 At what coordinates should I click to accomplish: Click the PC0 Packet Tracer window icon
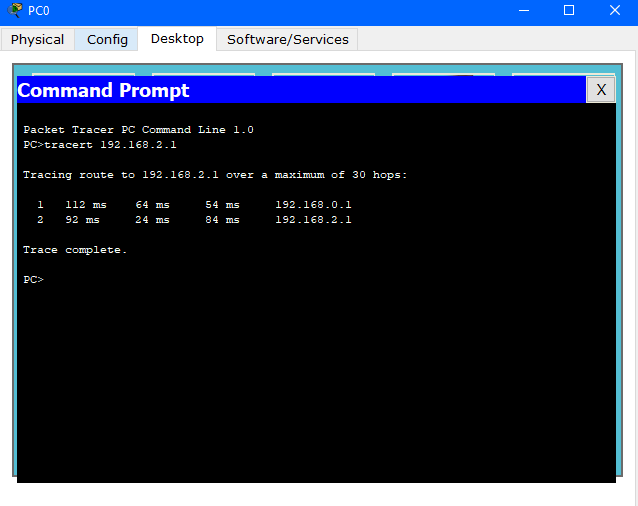[x=15, y=10]
